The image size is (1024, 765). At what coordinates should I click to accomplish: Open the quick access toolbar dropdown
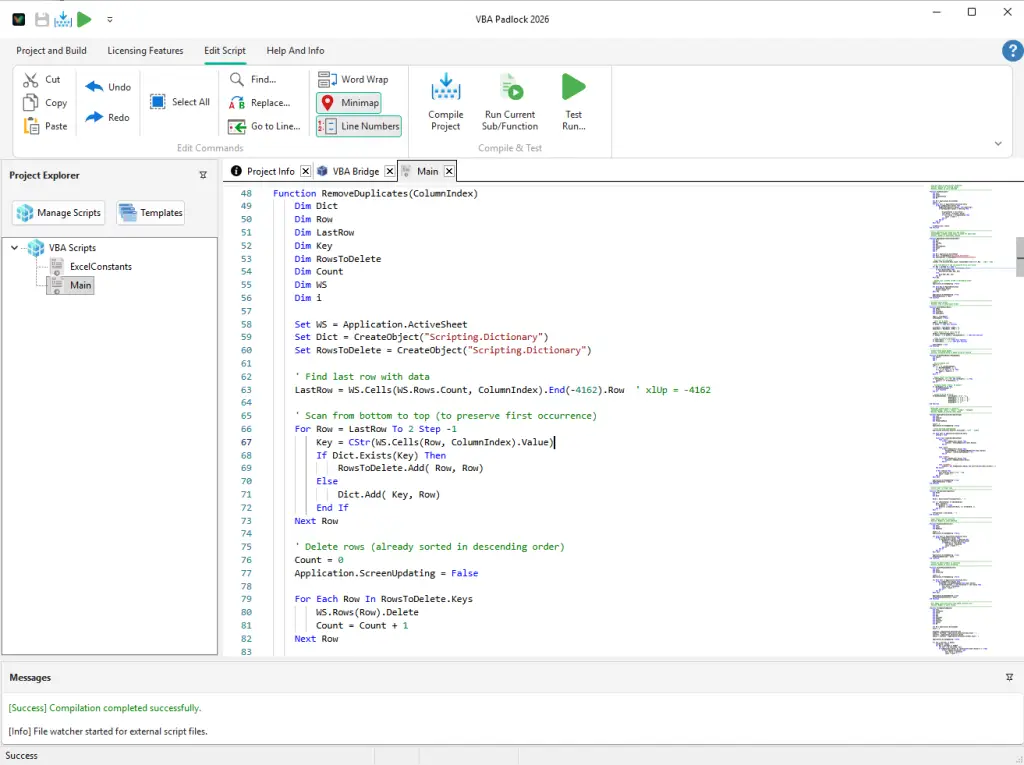[x=110, y=18]
